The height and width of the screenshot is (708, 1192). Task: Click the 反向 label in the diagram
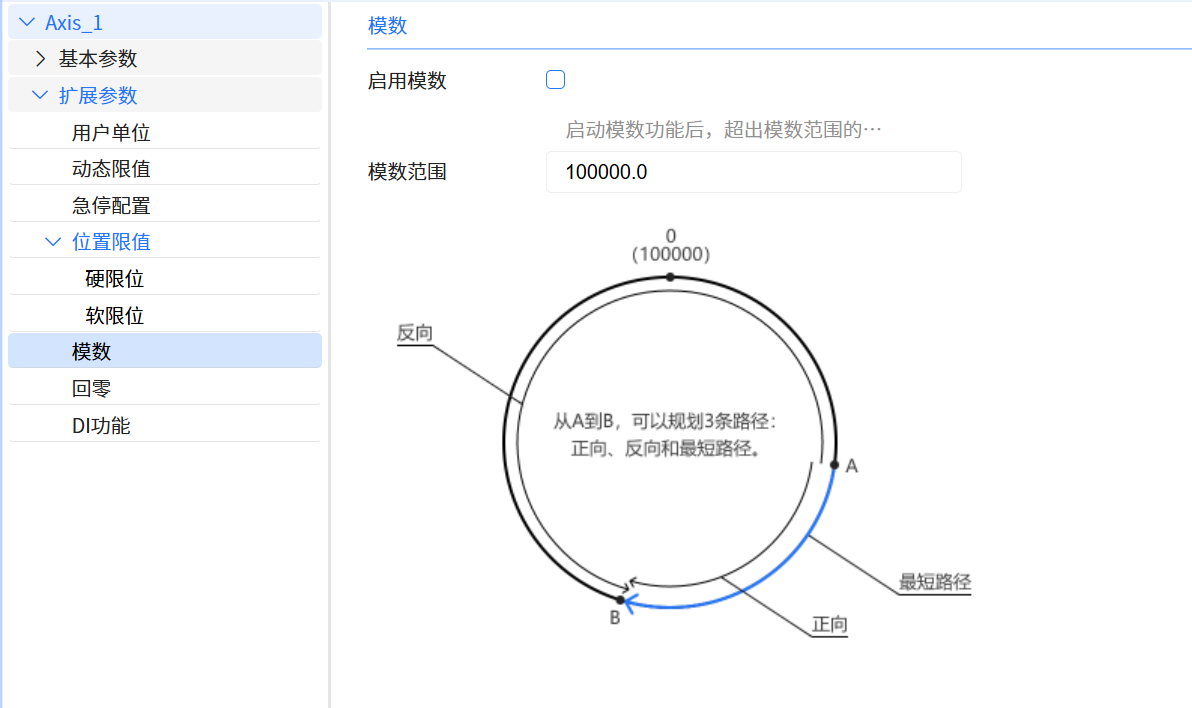(x=414, y=334)
